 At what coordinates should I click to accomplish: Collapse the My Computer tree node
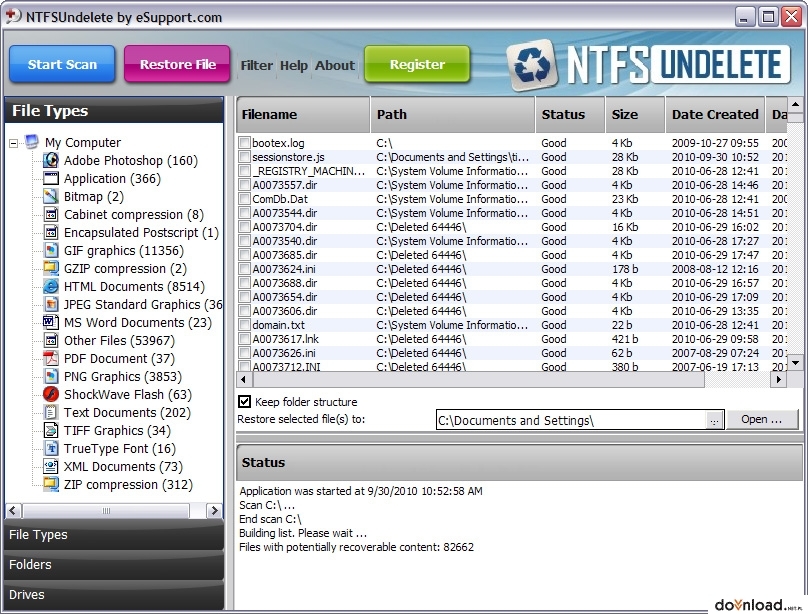tap(14, 143)
